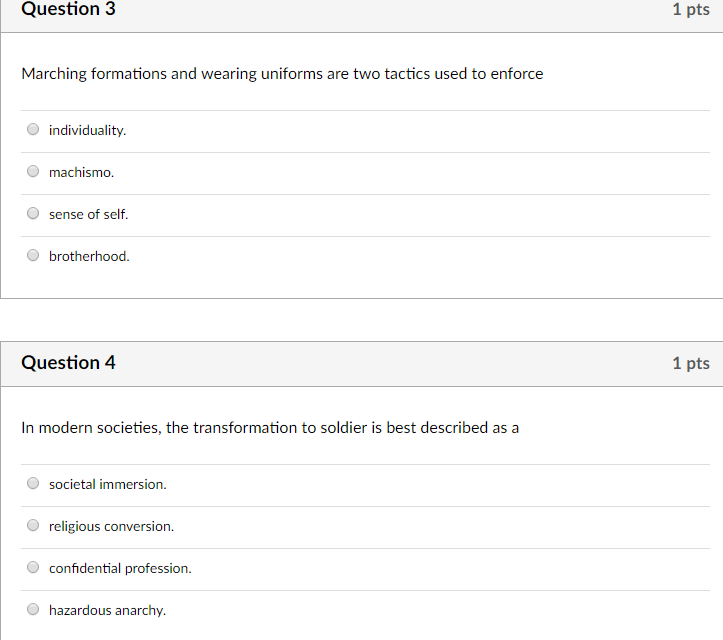This screenshot has width=723, height=640.
Task: Click the 'brotherhood.' answer text
Action: [89, 256]
